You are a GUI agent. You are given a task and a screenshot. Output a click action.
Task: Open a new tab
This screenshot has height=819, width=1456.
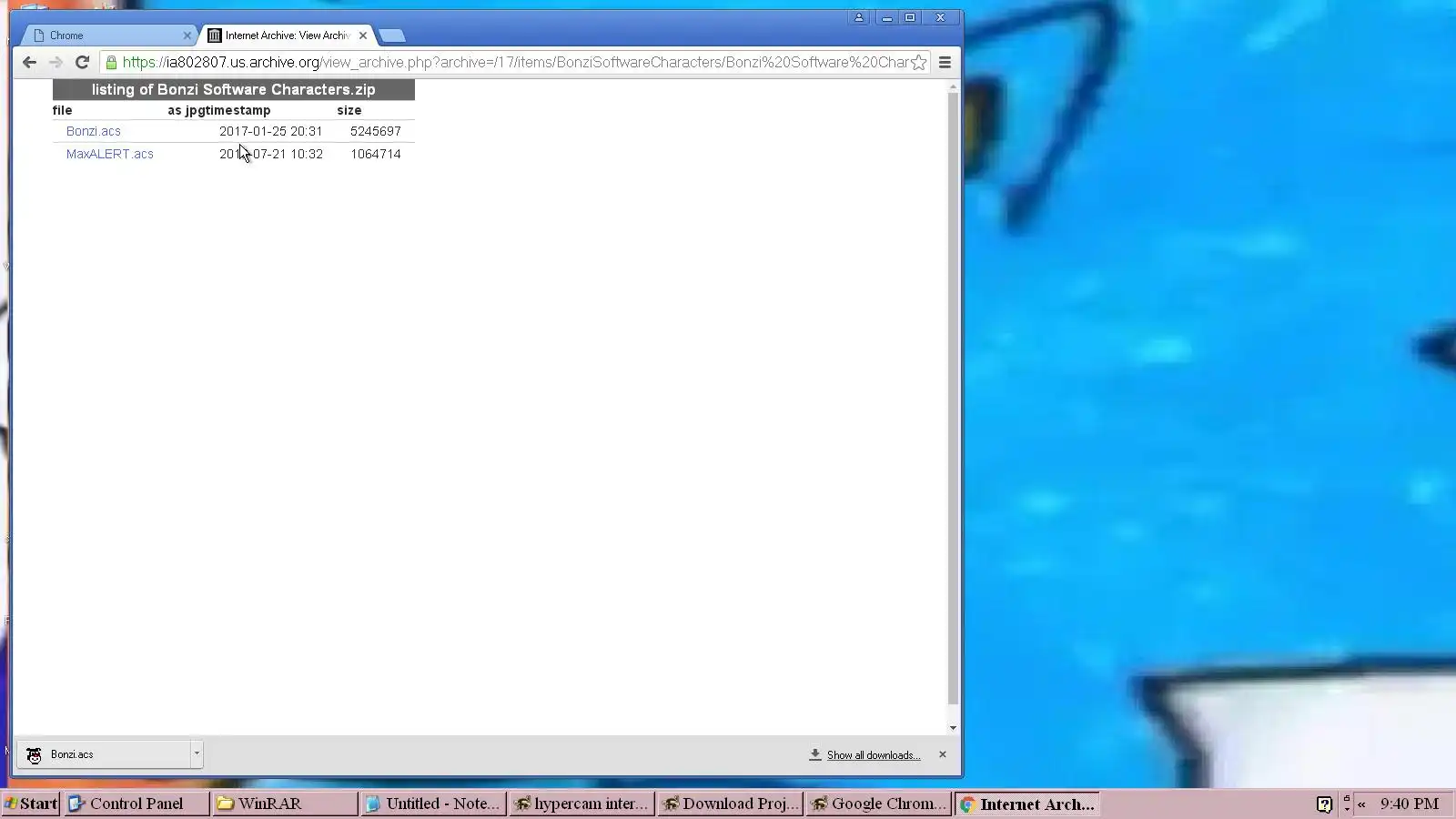(x=392, y=35)
